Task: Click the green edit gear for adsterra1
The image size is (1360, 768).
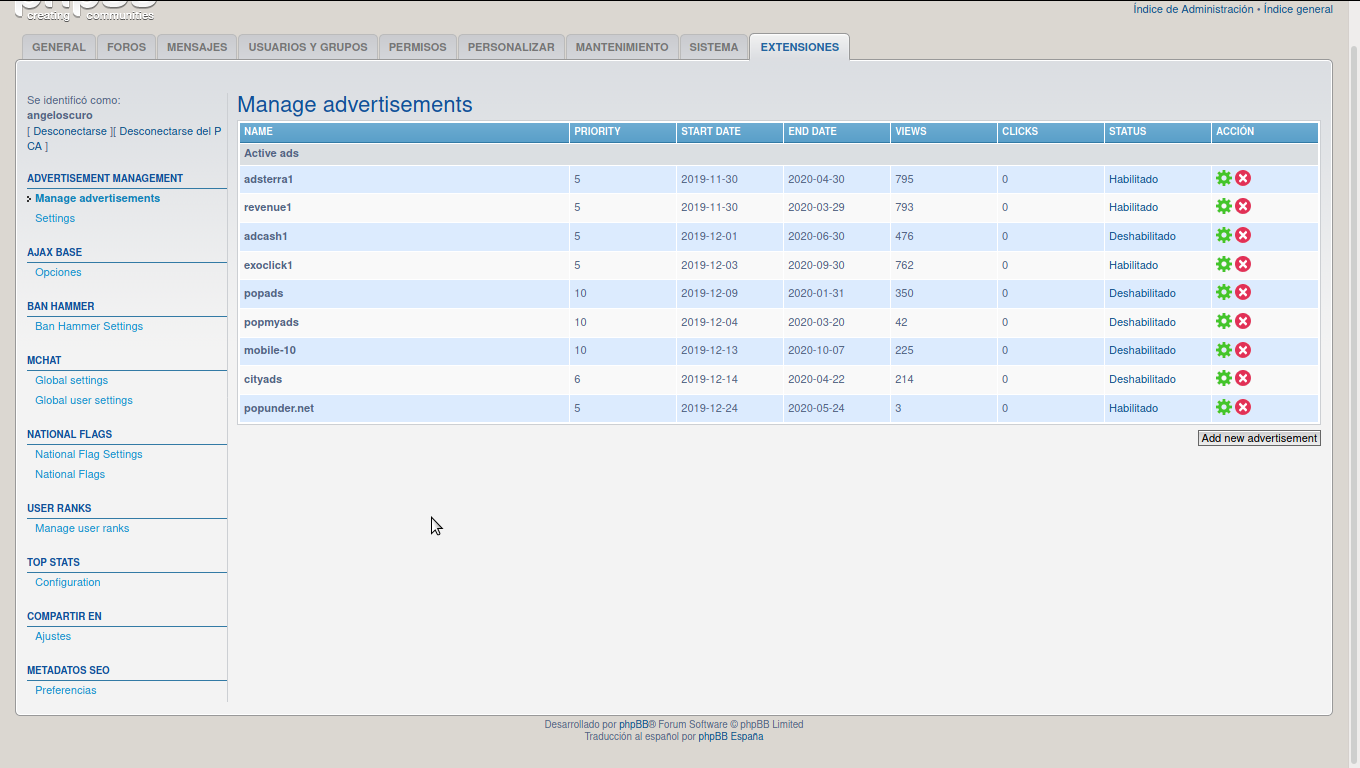Action: (1223, 178)
